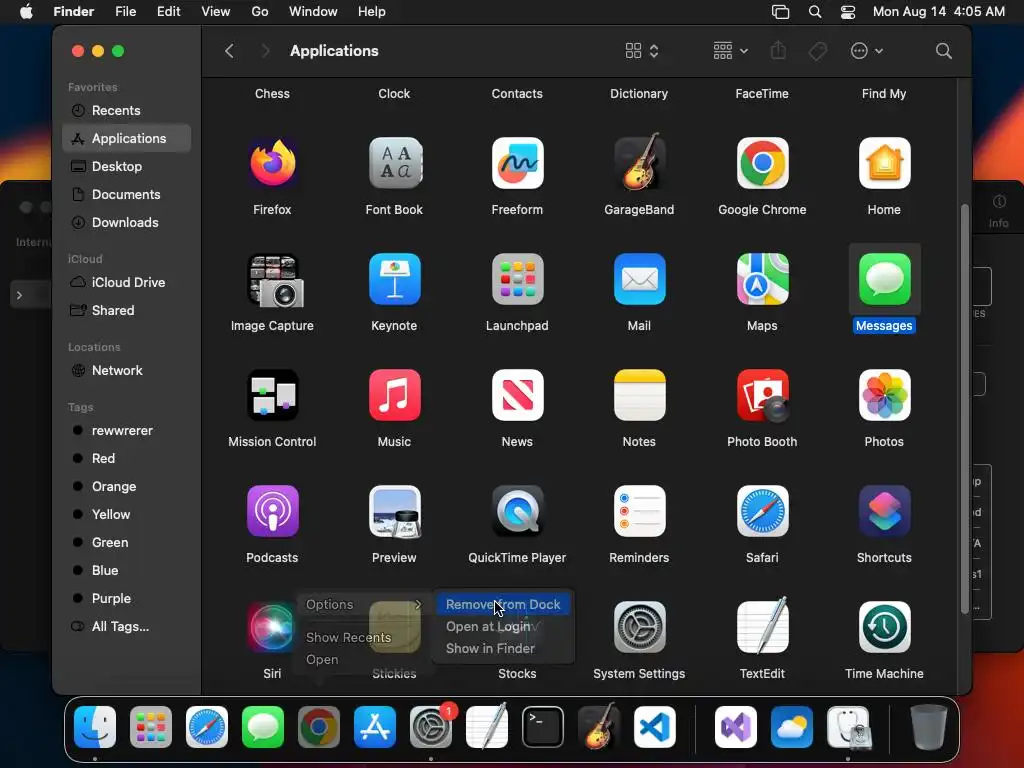This screenshot has width=1024, height=768.
Task: Click the Finder window vertical scrollbar
Action: pos(964,409)
